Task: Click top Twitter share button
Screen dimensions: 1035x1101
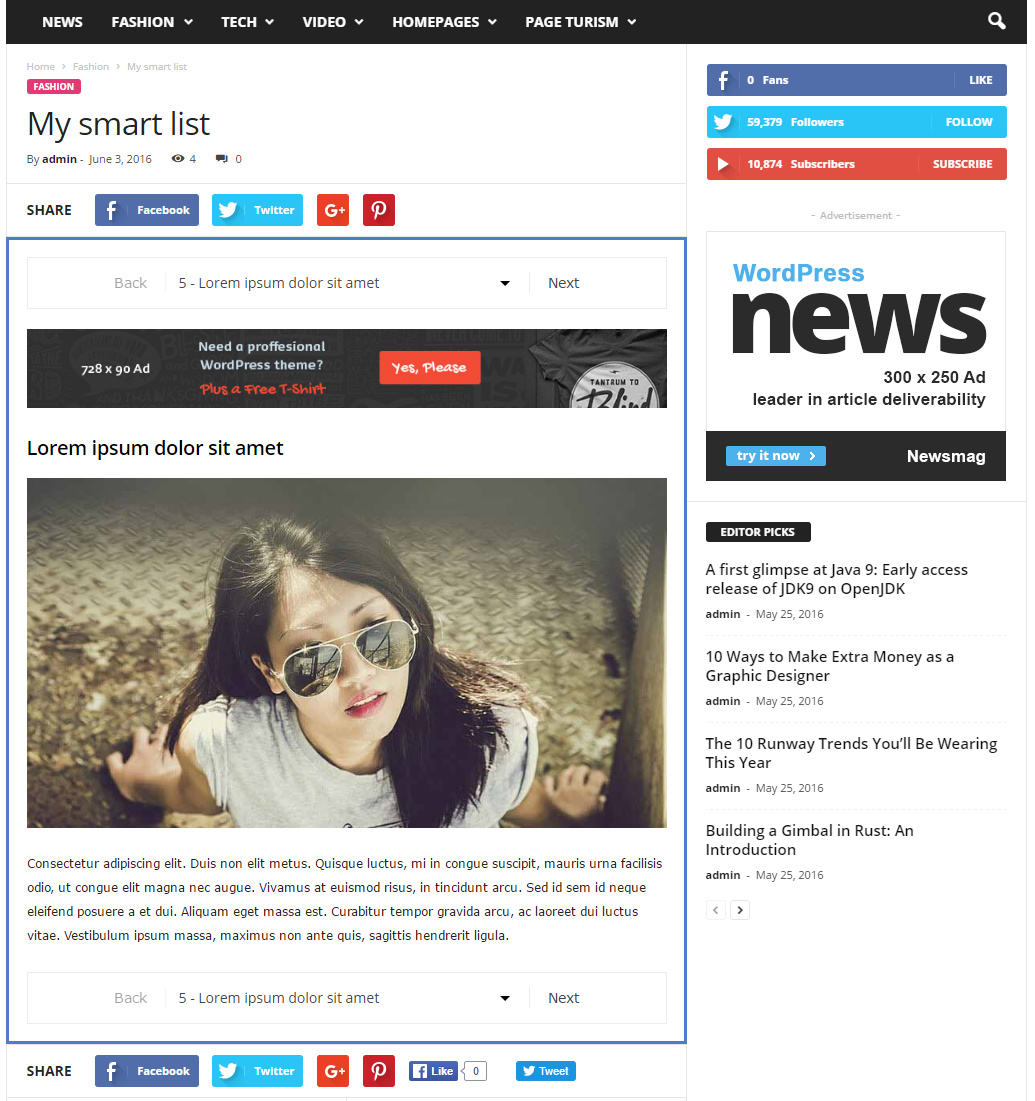Action: (257, 210)
